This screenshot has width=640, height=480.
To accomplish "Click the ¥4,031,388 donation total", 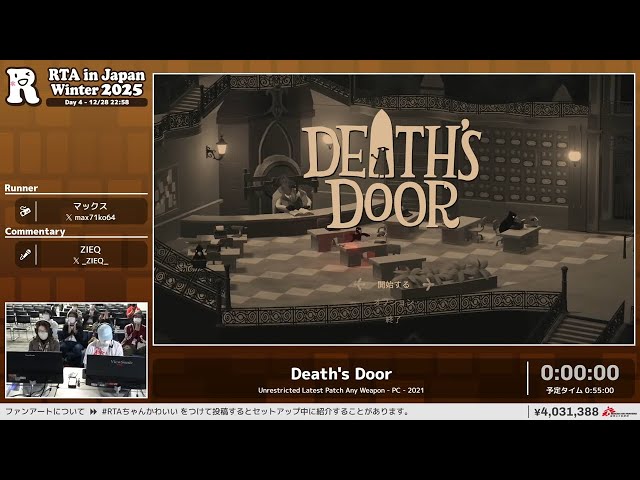I will coord(567,412).
